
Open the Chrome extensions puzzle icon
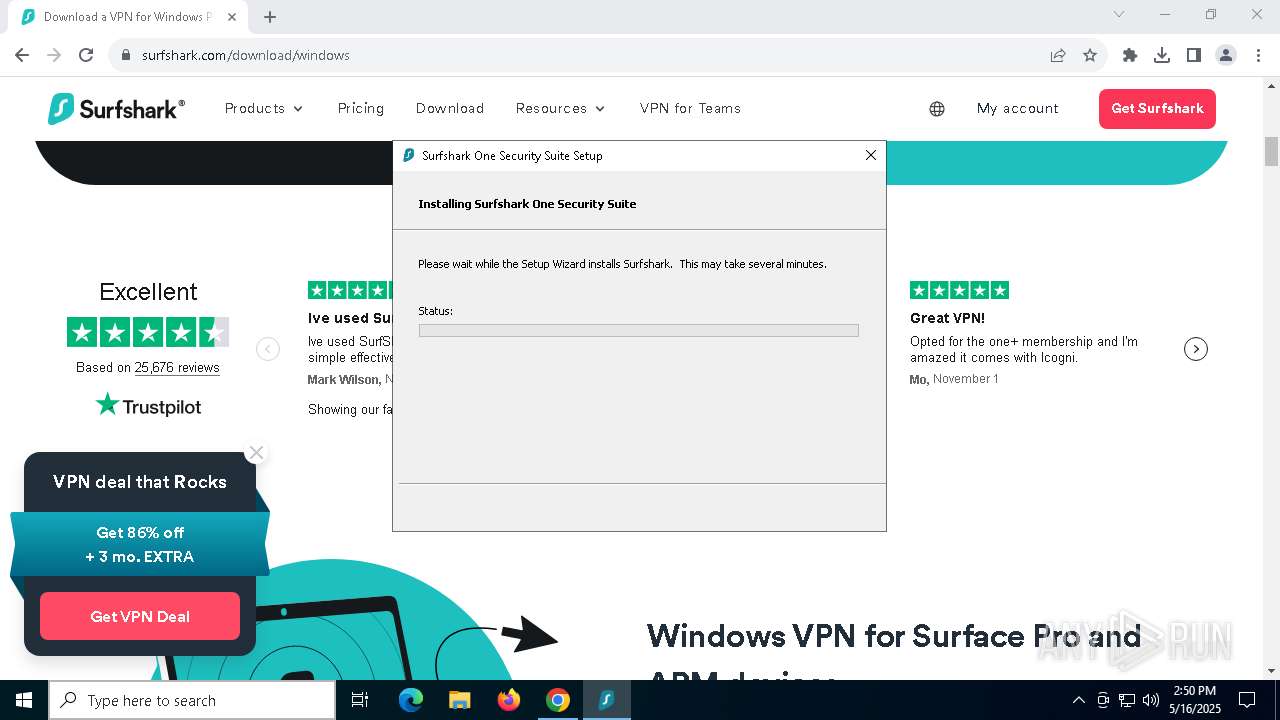pyautogui.click(x=1130, y=55)
